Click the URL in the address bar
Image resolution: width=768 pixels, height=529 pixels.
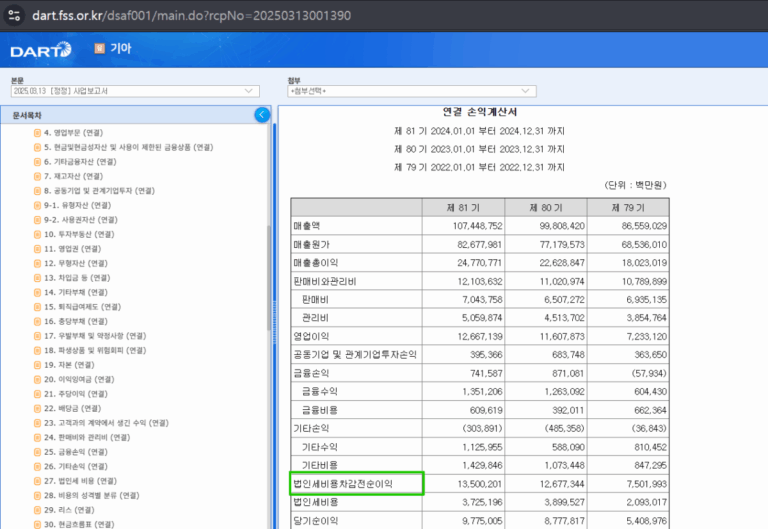click(192, 15)
